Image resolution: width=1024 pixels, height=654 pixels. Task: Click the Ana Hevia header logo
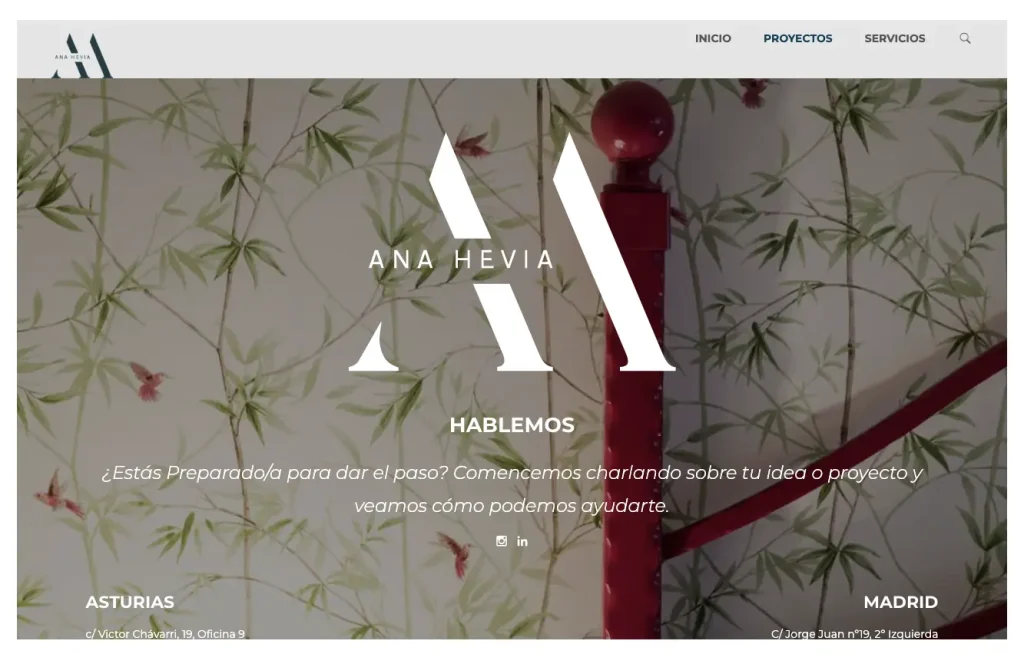82,56
